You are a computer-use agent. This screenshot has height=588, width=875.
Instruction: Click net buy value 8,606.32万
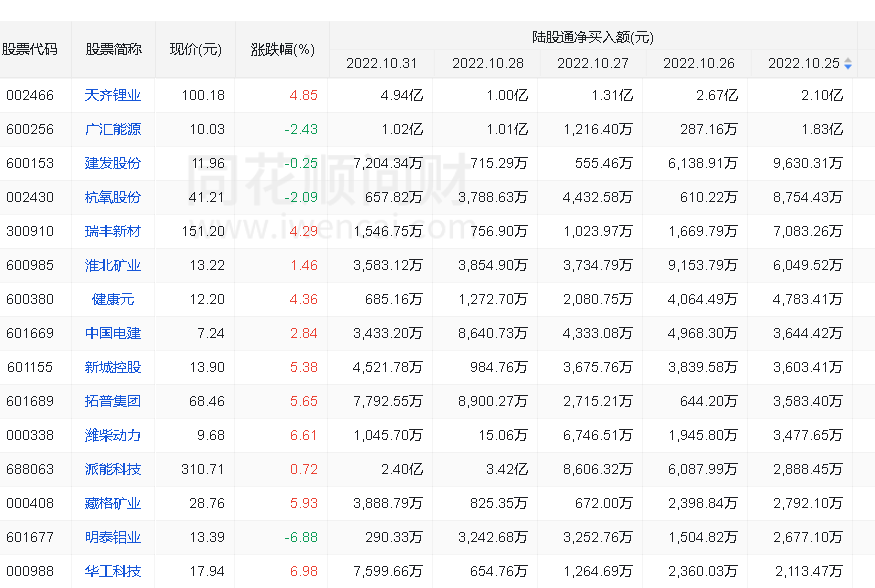coord(598,470)
